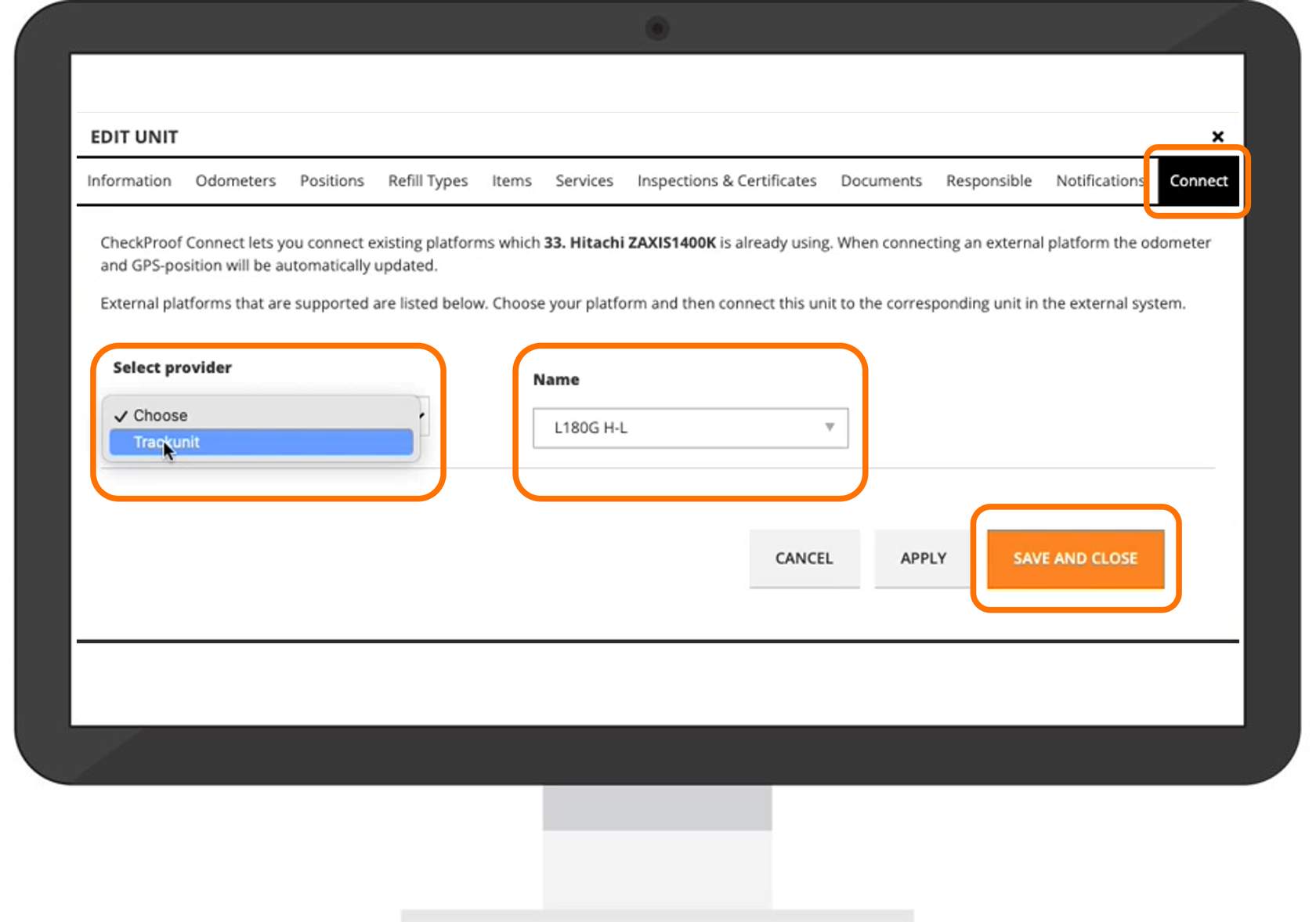The width and height of the screenshot is (1316, 922).
Task: Switch to the Services tab
Action: point(584,181)
